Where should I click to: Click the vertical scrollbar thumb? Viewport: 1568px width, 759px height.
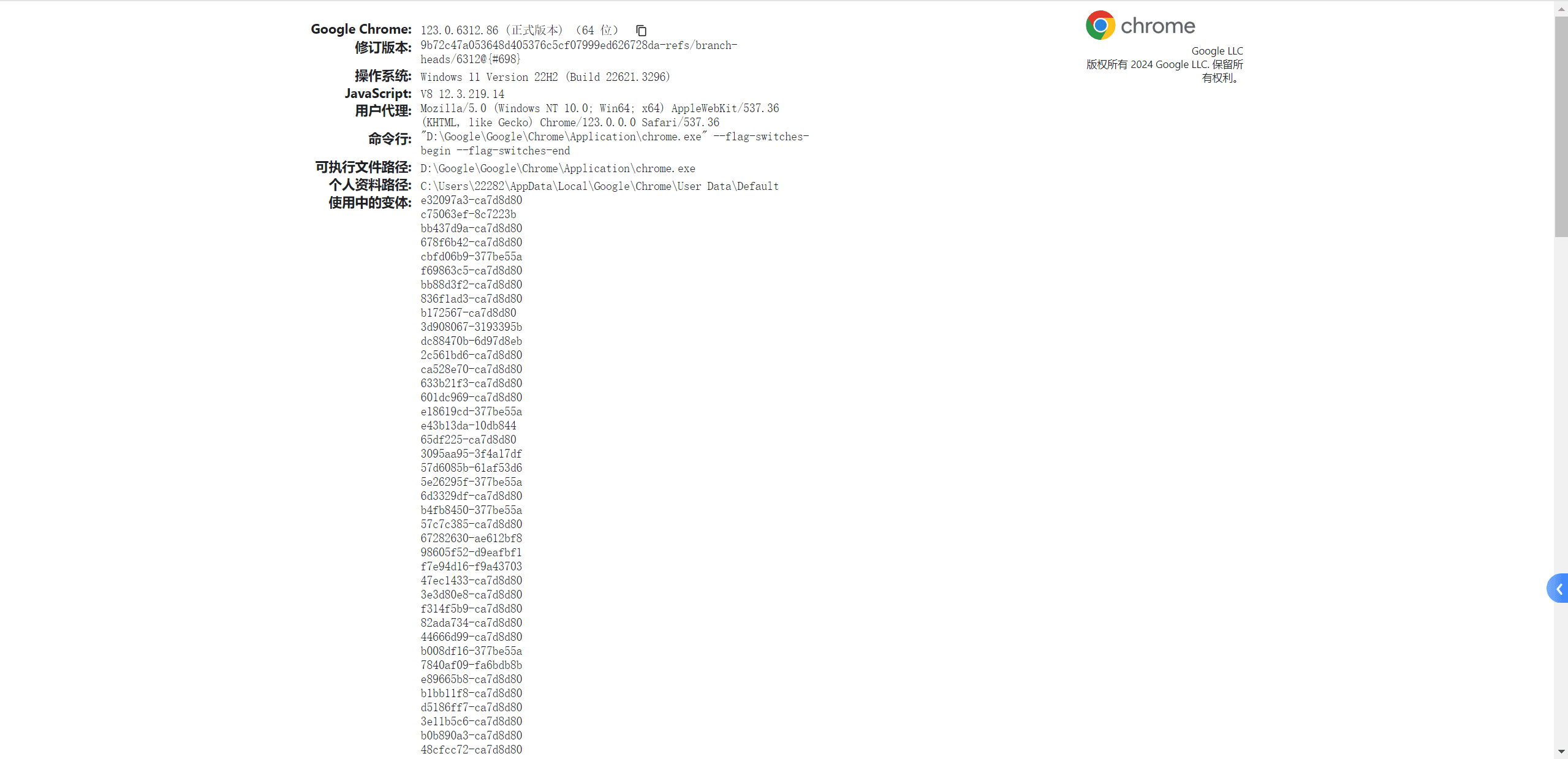point(1561,126)
